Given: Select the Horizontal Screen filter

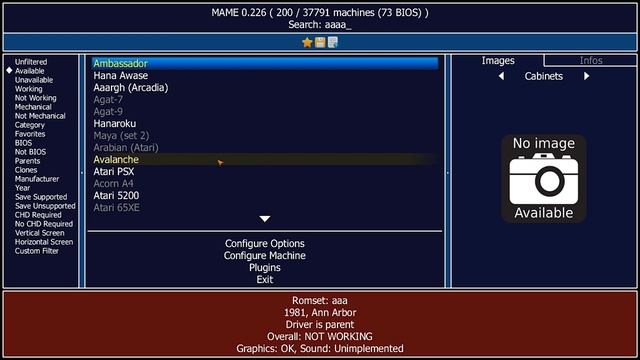Looking at the screenshot, I should (44, 242).
